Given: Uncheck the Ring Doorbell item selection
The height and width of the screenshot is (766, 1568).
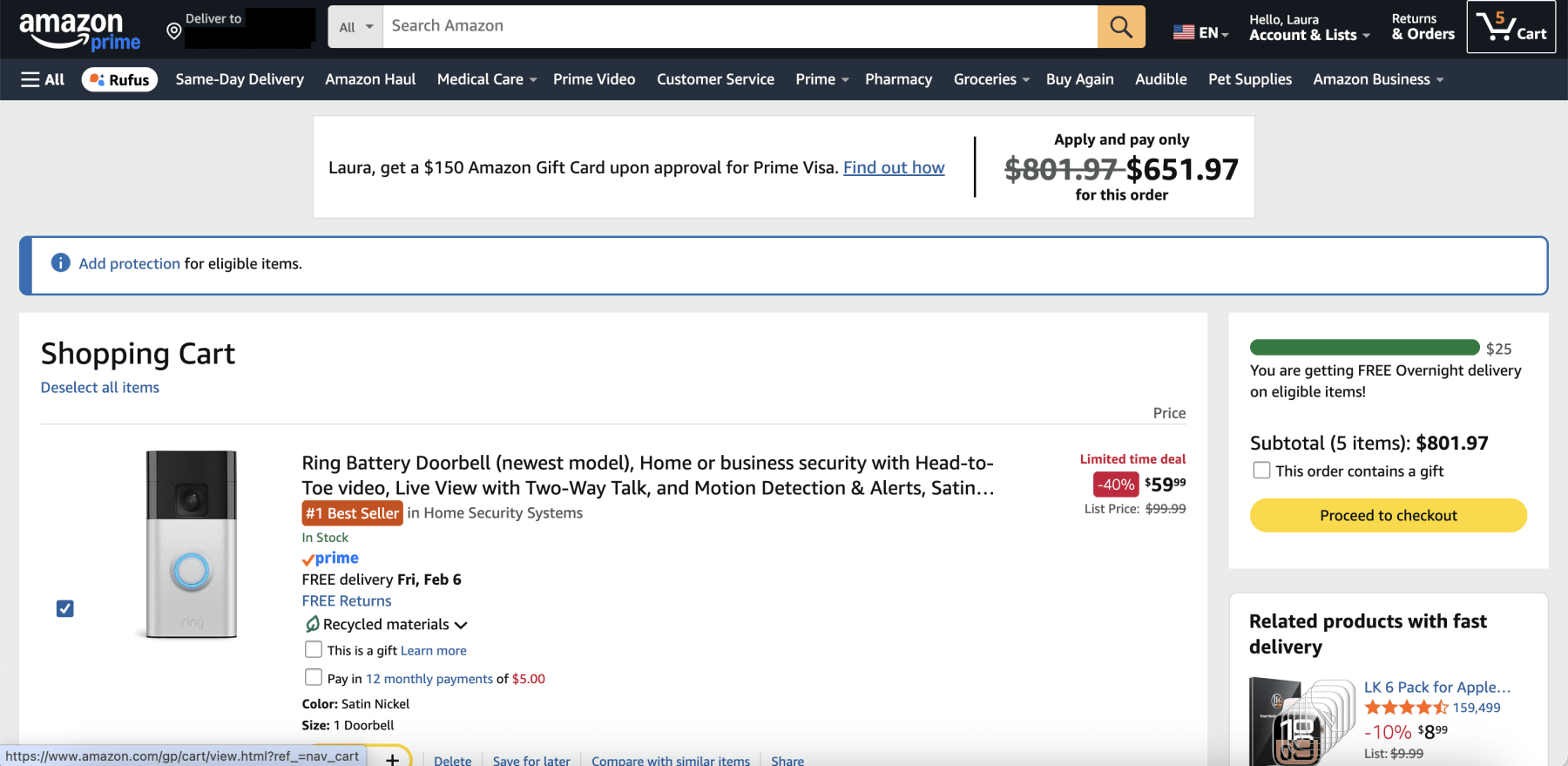Looking at the screenshot, I should coord(64,608).
